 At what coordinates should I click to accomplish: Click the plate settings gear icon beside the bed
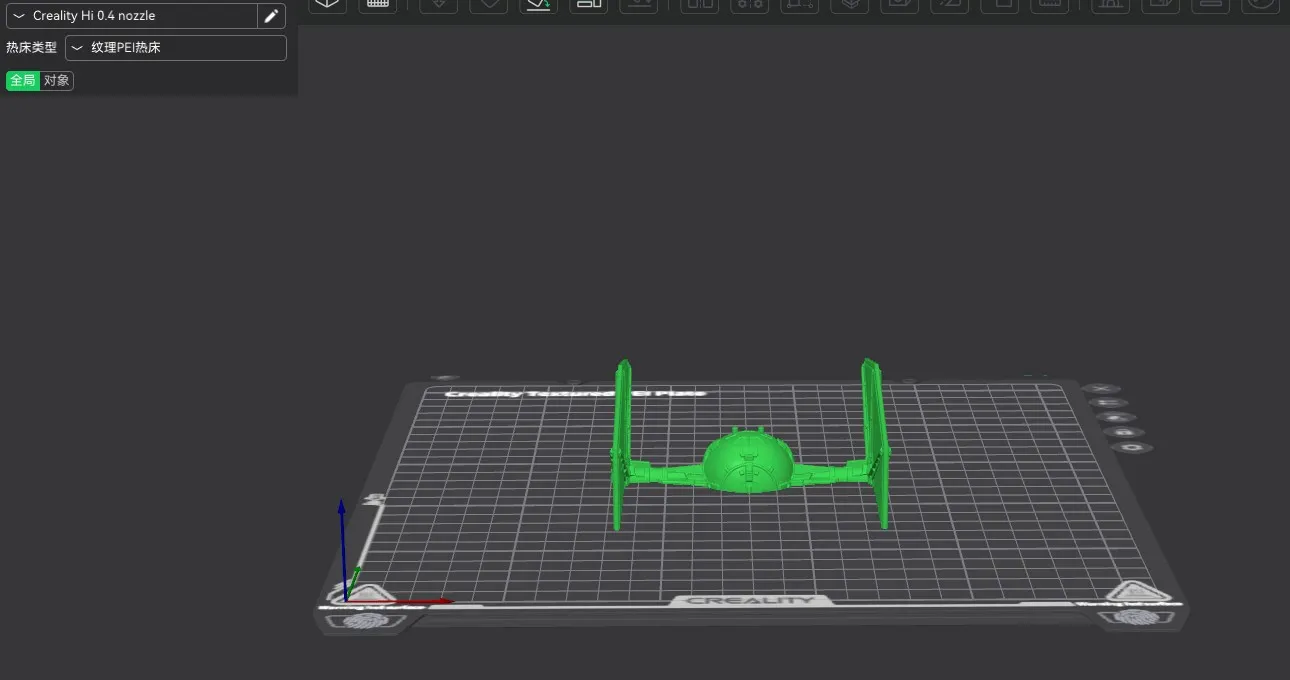point(1132,447)
